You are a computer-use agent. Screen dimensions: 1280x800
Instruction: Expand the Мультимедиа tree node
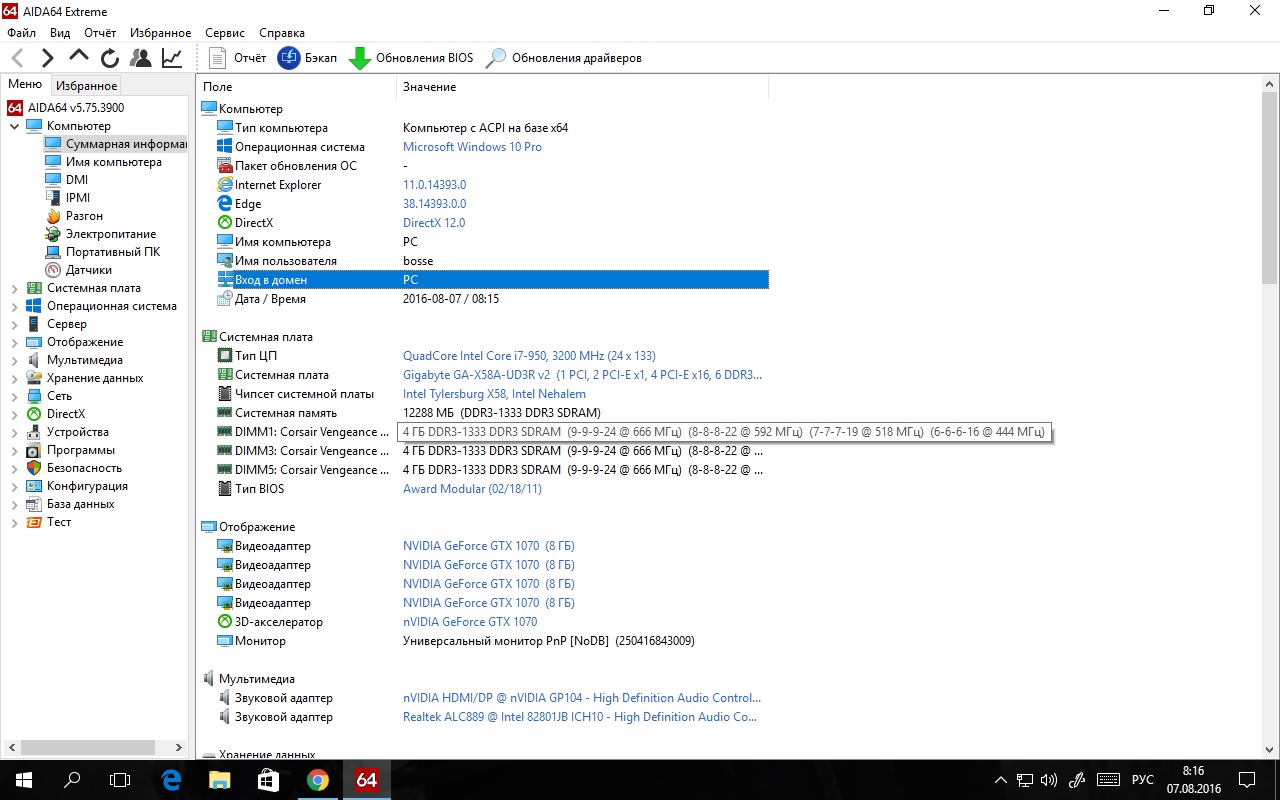(14, 360)
